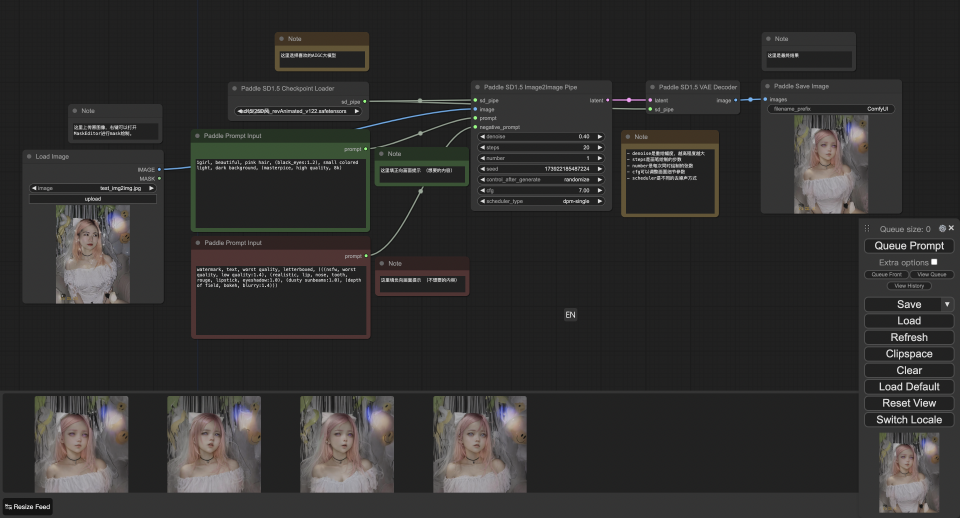Decrease steps with its left arrow

(482, 148)
